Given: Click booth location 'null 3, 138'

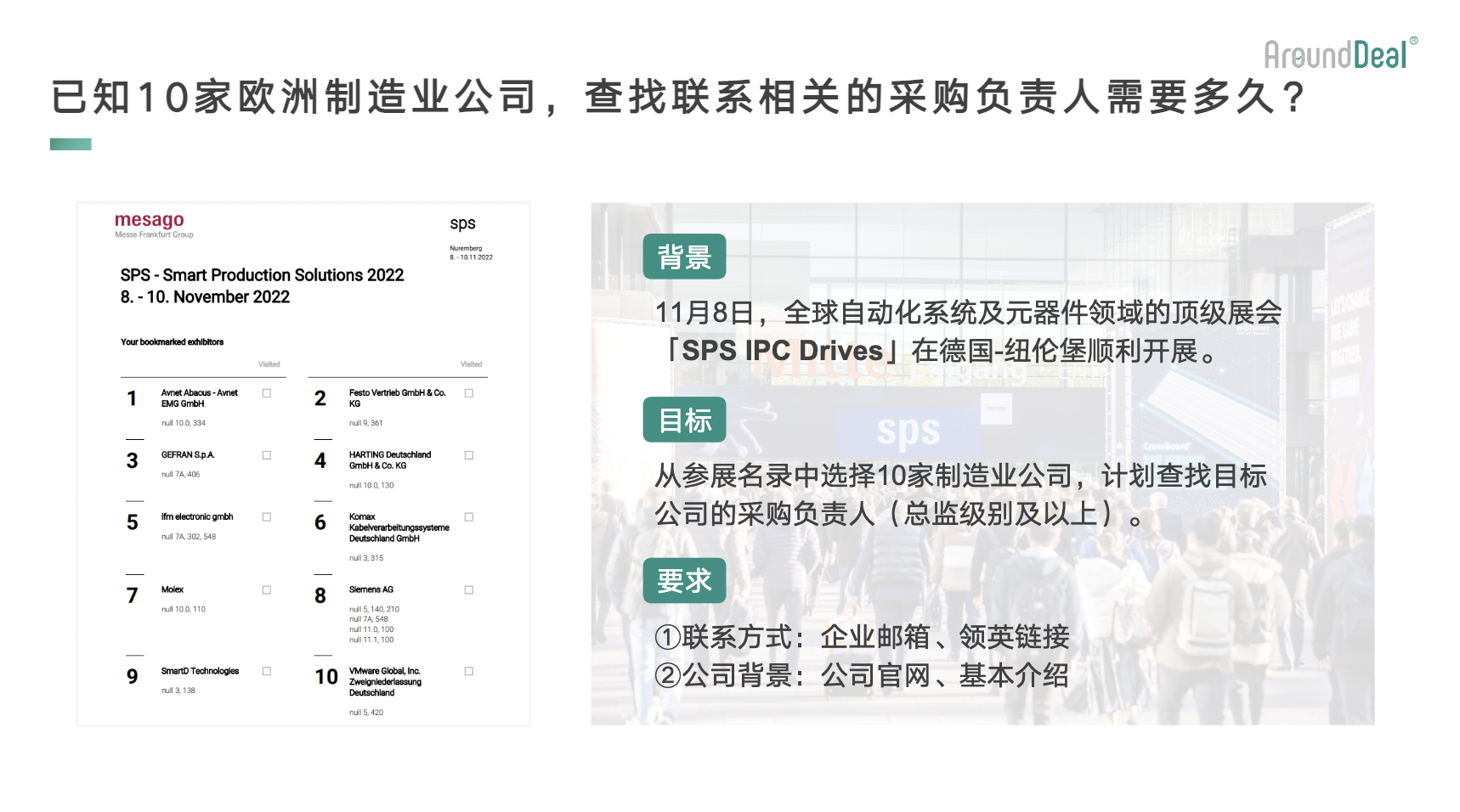Looking at the screenshot, I should pos(178,691).
